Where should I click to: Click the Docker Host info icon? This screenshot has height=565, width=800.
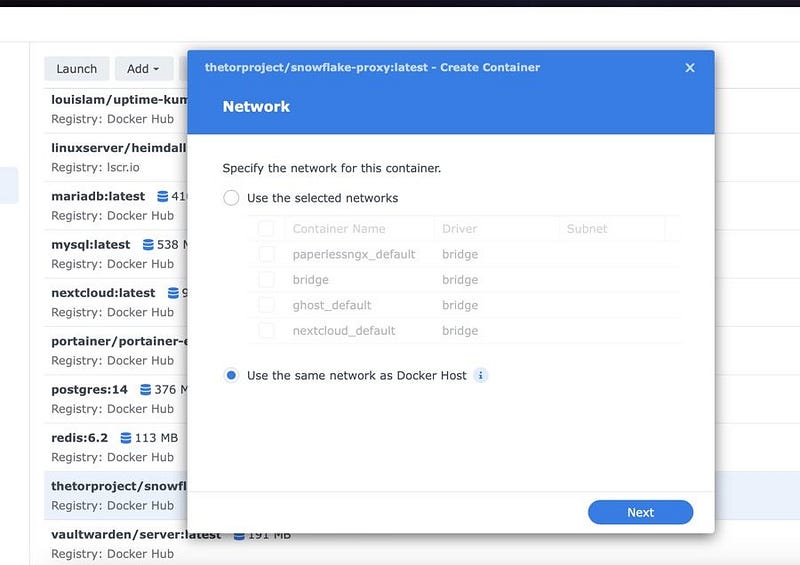click(480, 376)
